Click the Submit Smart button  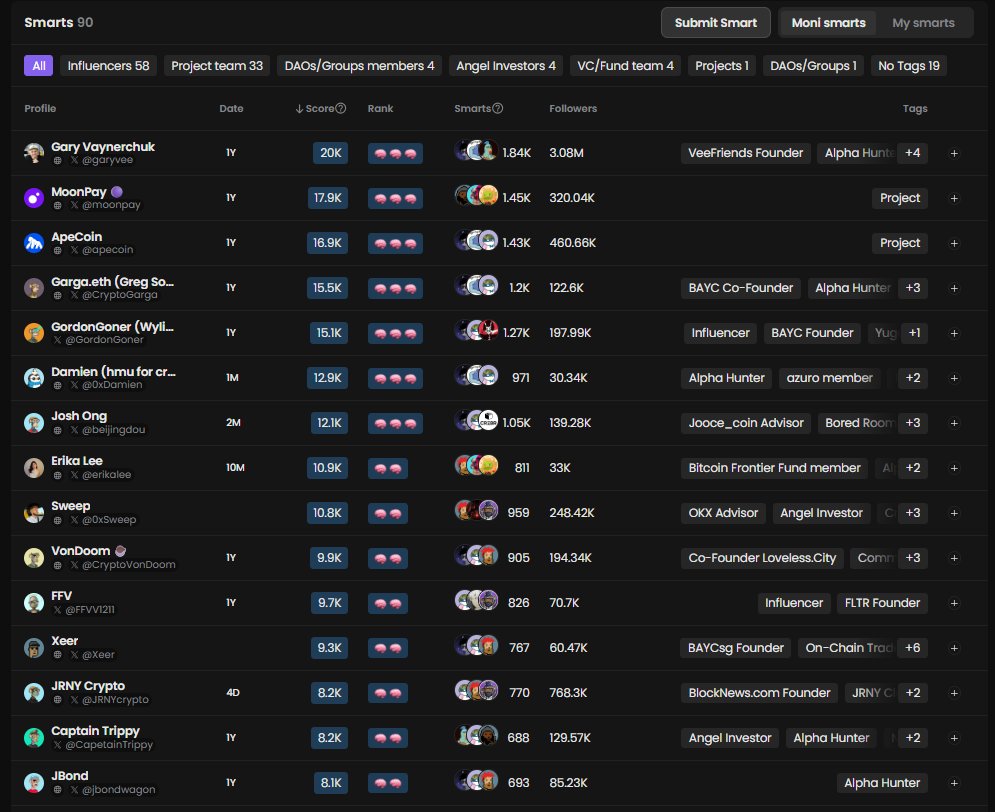[716, 23]
